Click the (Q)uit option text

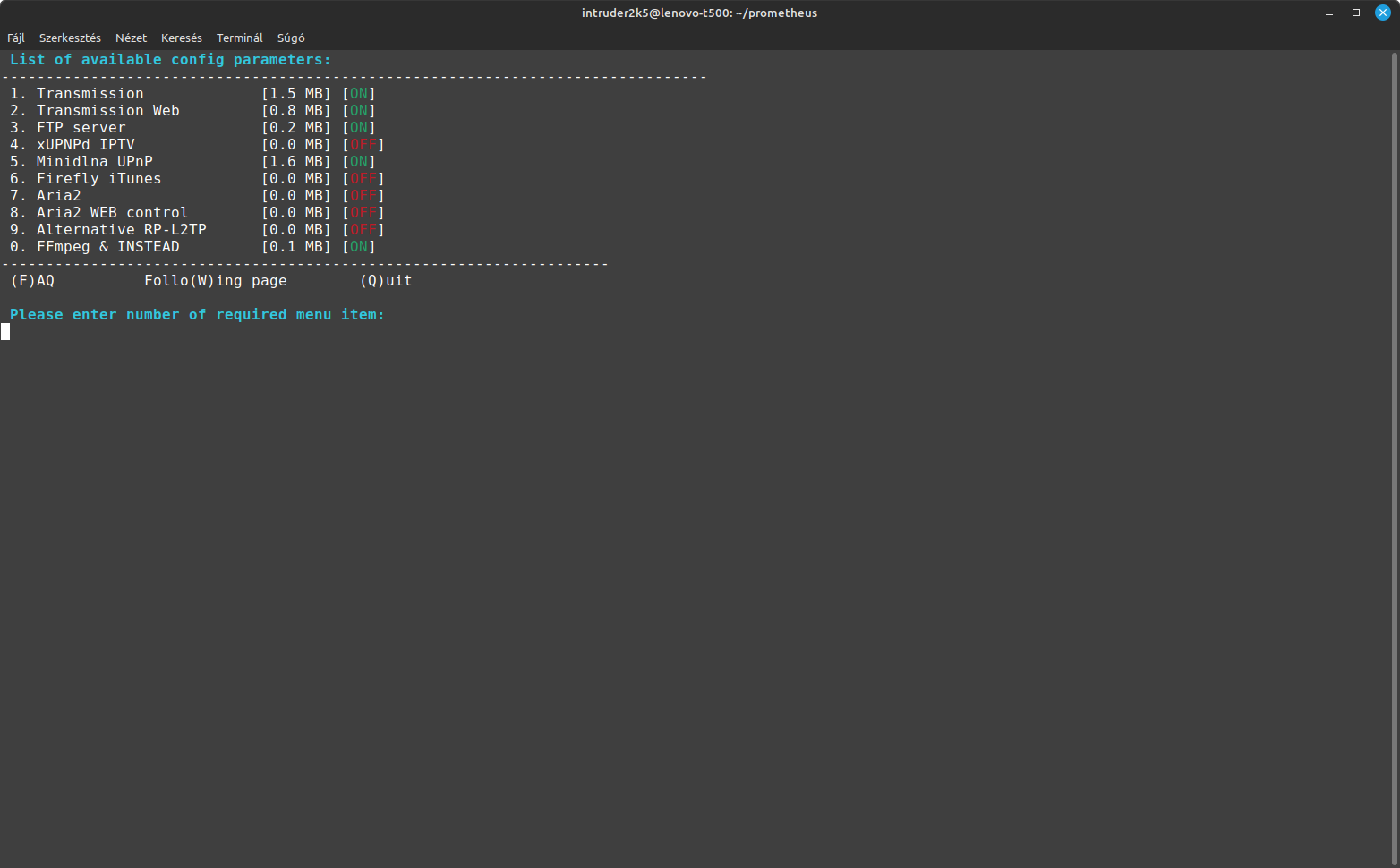[386, 281]
